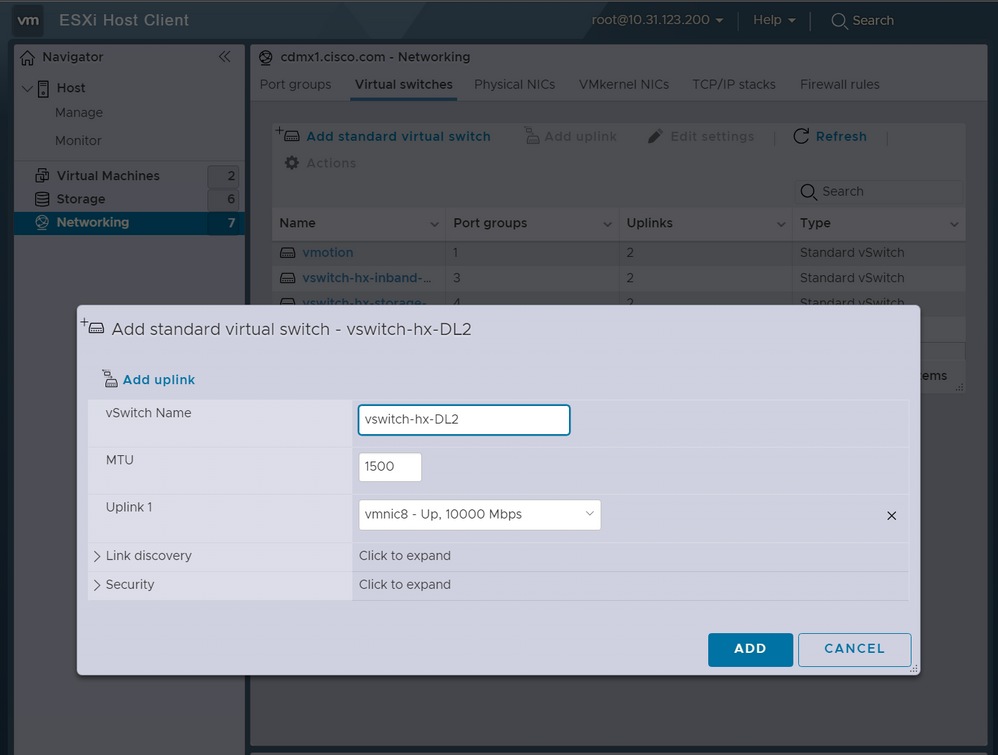
Task: Click inside the MTU field
Action: pos(390,466)
